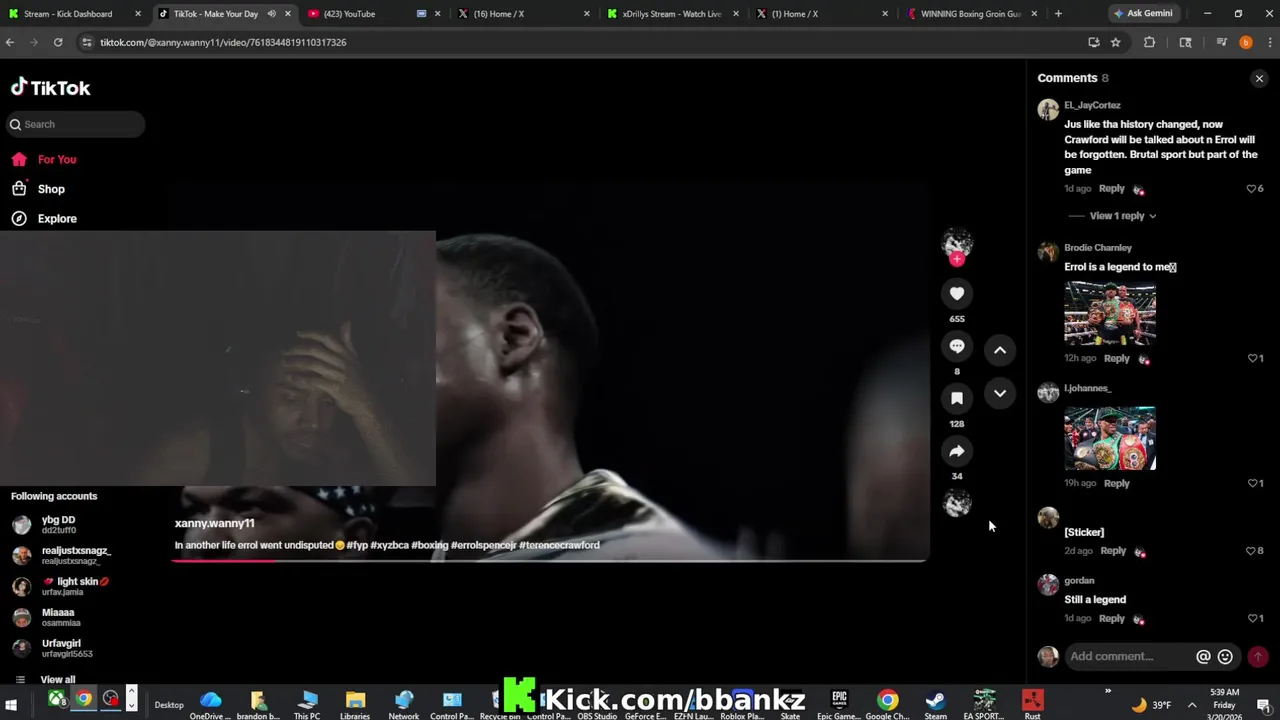This screenshot has height=720, width=1280.
Task: Open xanny.wanny11 creator name on video
Action: (x=215, y=523)
